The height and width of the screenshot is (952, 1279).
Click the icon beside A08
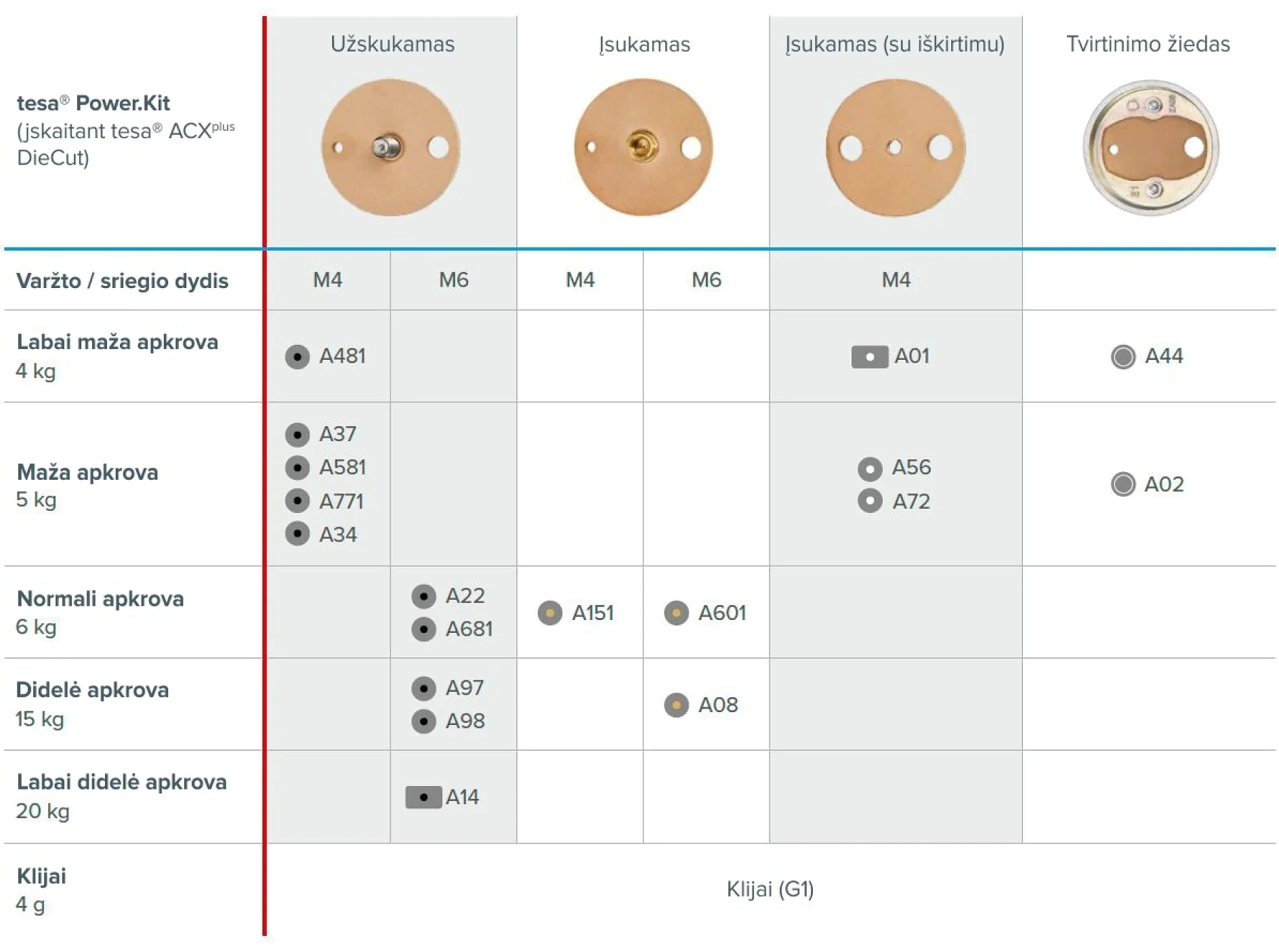pyautogui.click(x=676, y=705)
